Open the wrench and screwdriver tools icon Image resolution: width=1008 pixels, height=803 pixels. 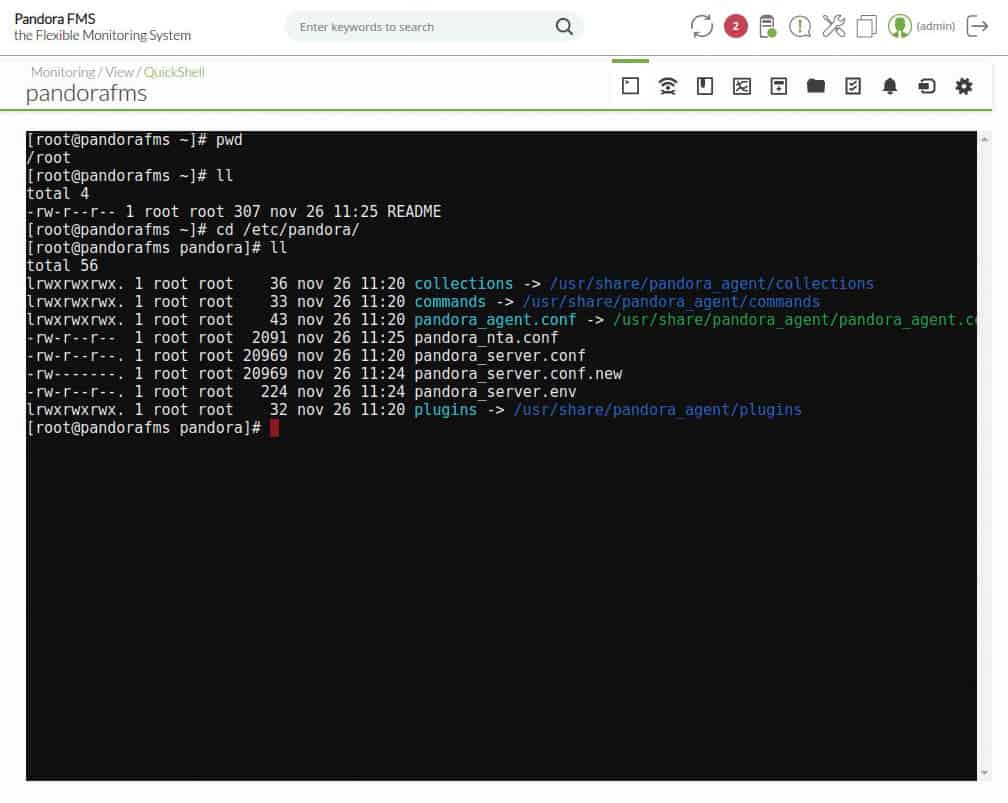click(834, 26)
